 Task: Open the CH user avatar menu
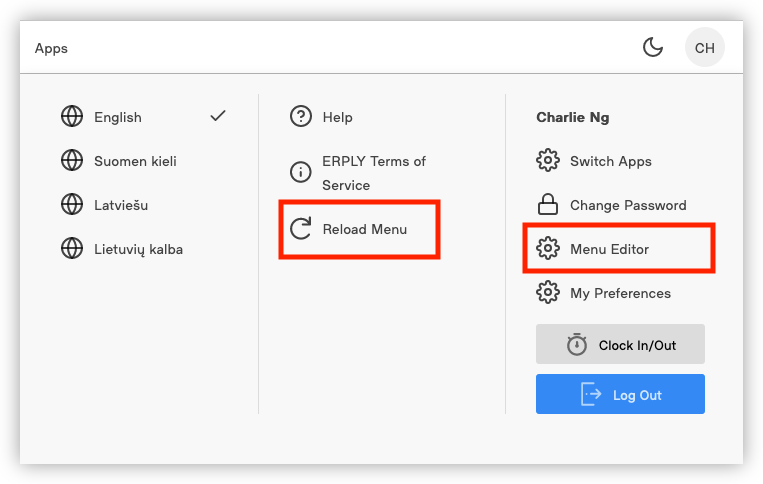(705, 48)
